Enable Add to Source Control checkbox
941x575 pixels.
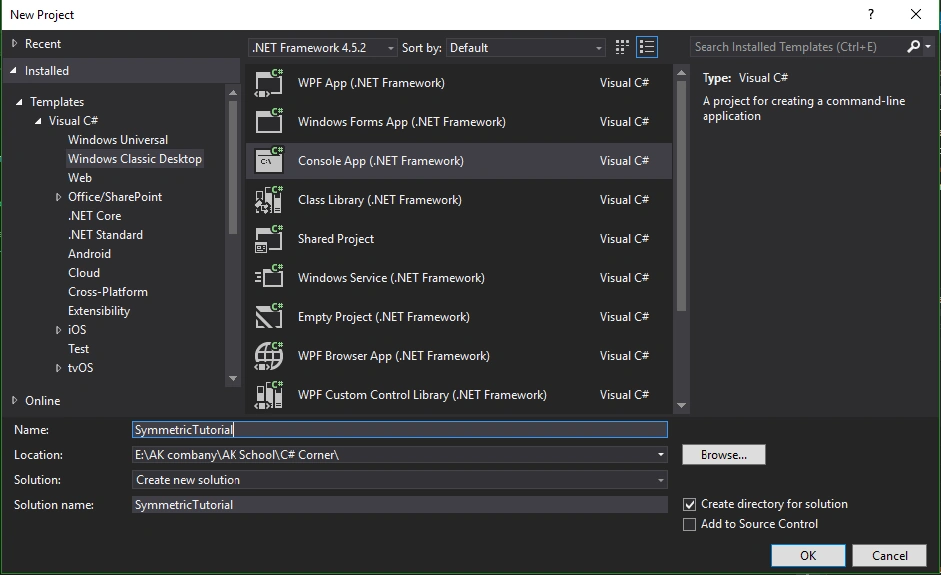[690, 524]
